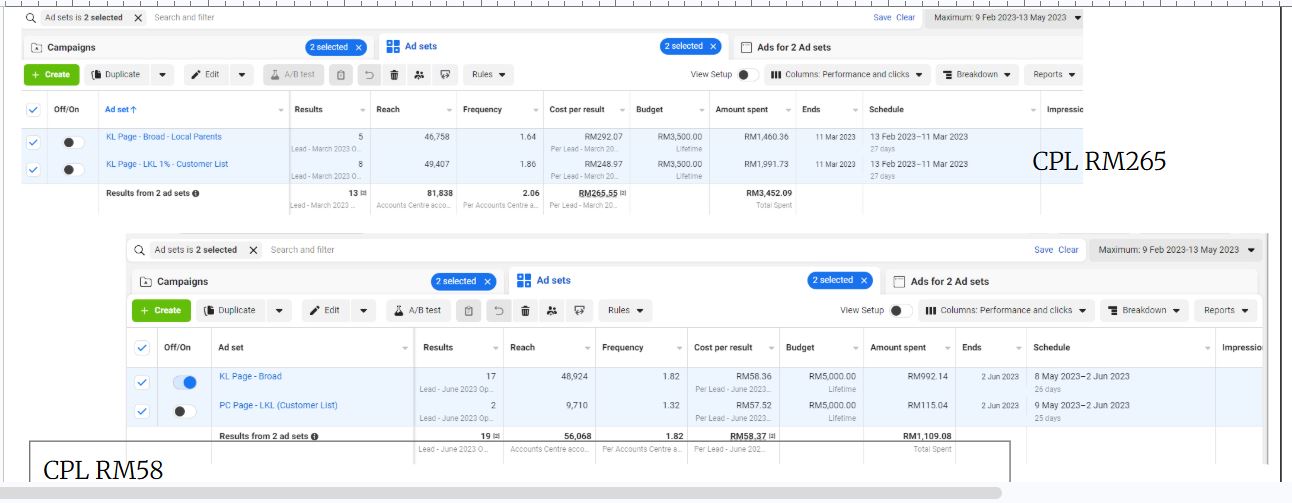
Task: Click the trash delete icon in the RM58 table toolbar
Action: coord(525,311)
